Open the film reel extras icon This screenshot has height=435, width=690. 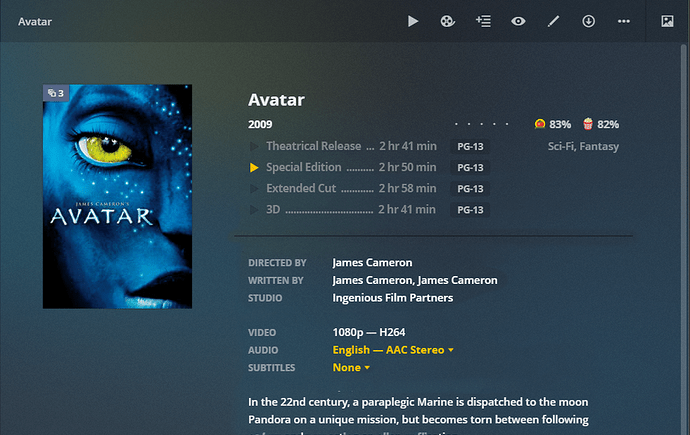coord(448,21)
